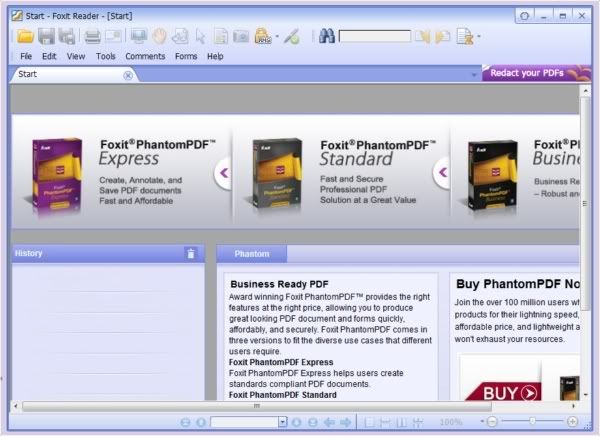Click the vertical scrollbar down arrow

pos(585,395)
